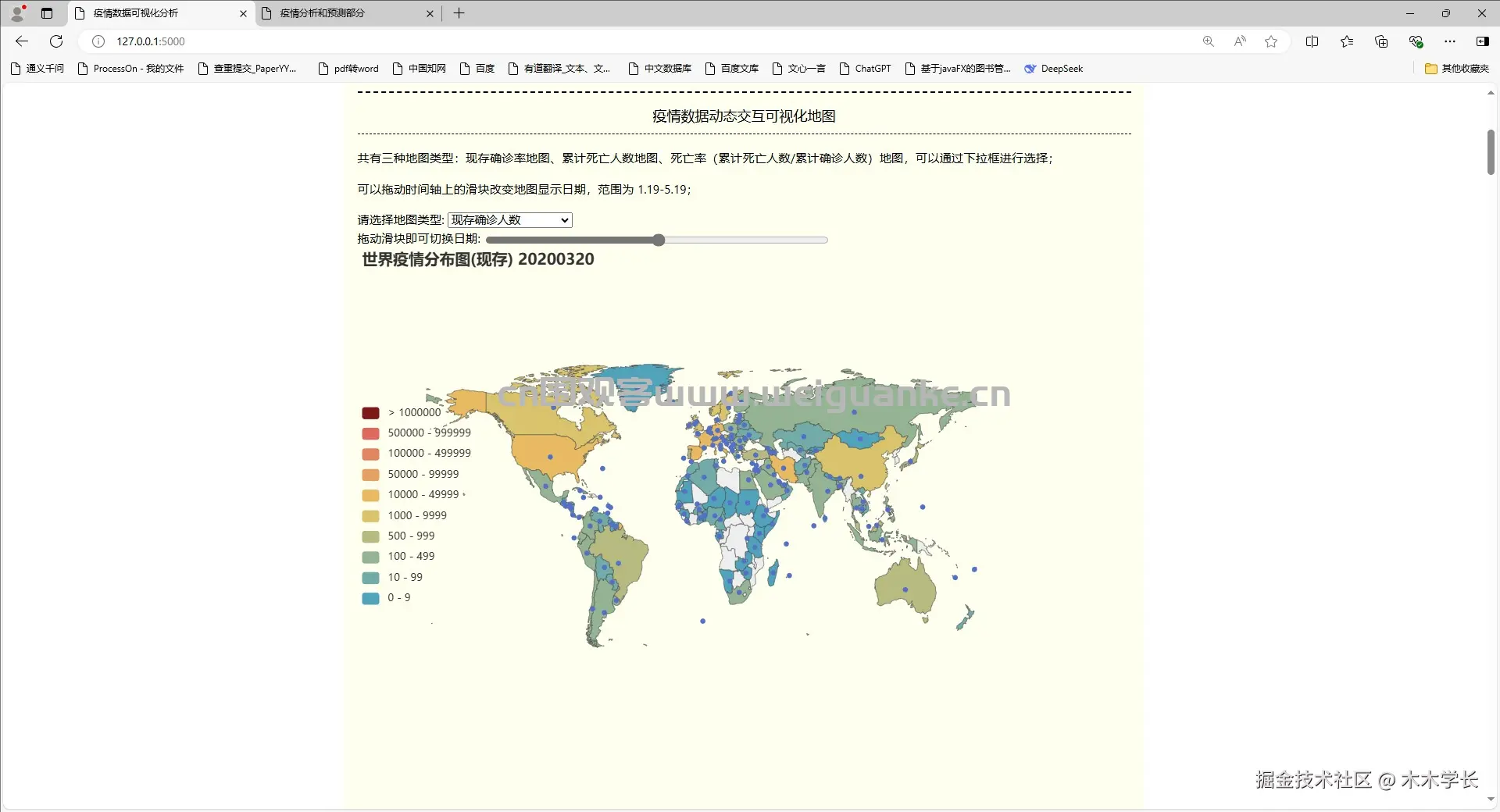
Task: Click the 0 - 9 legend color swatch
Action: 370,598
